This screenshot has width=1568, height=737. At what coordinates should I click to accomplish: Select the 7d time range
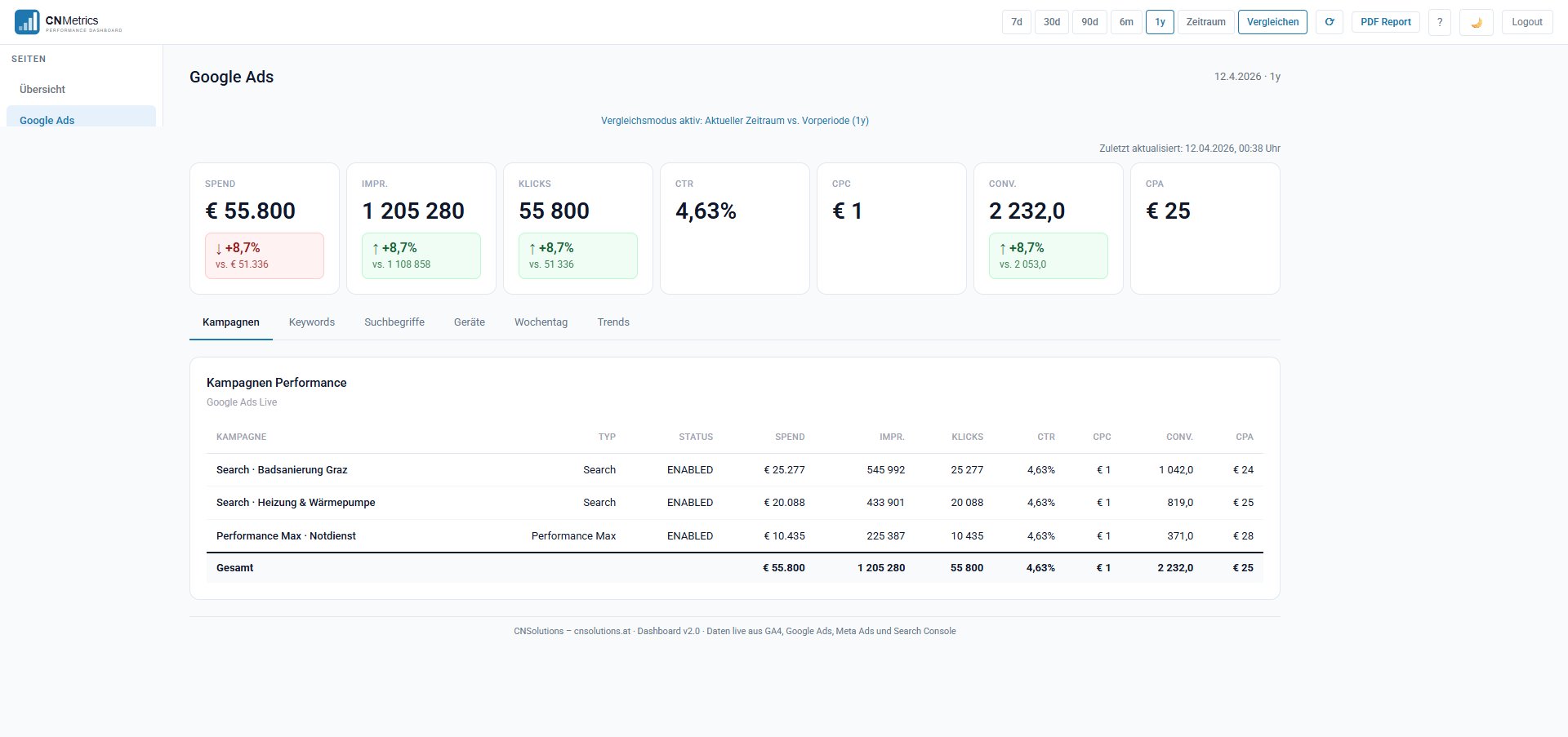[x=1016, y=22]
